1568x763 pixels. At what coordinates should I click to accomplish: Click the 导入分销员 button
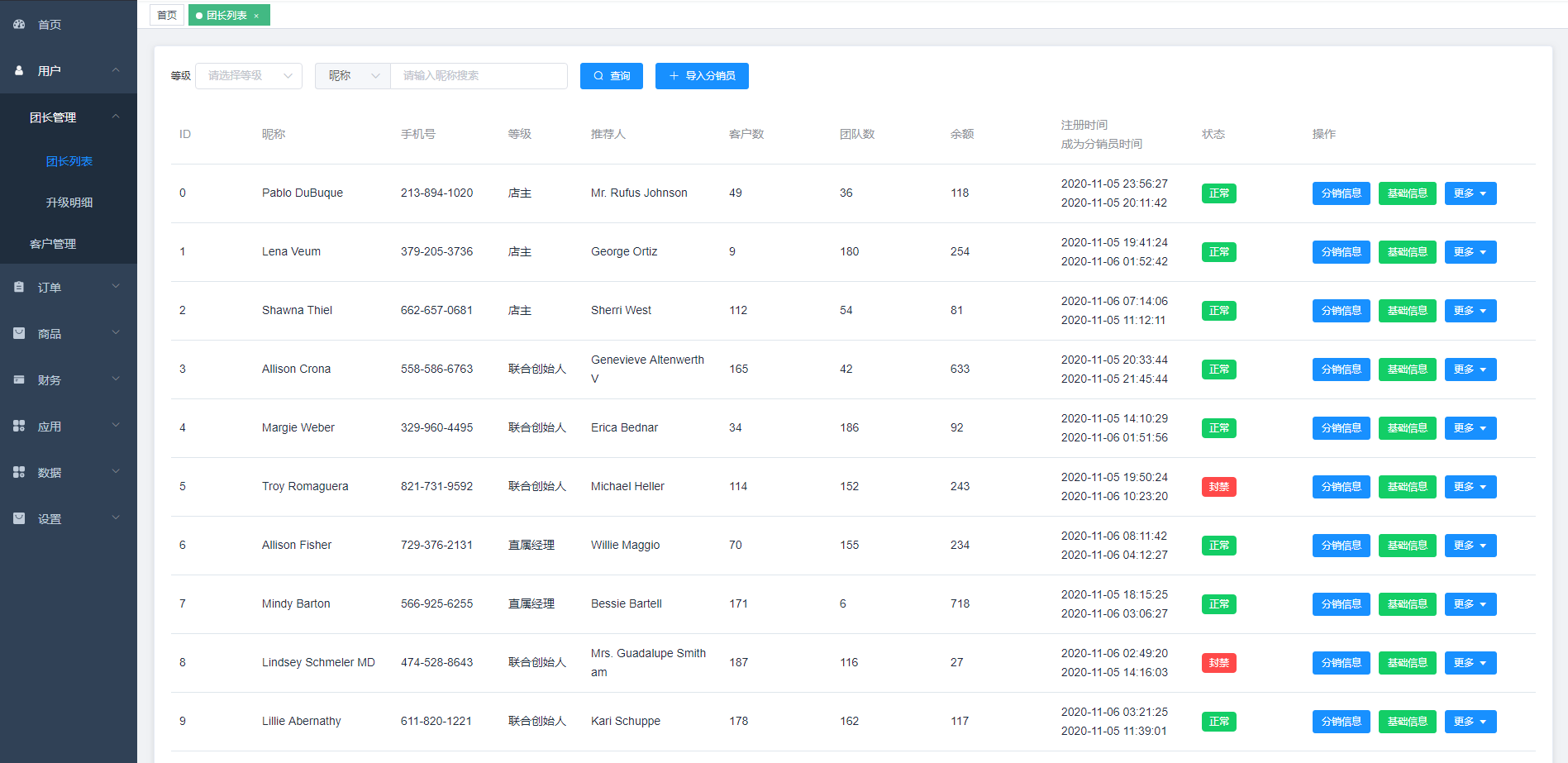point(702,76)
